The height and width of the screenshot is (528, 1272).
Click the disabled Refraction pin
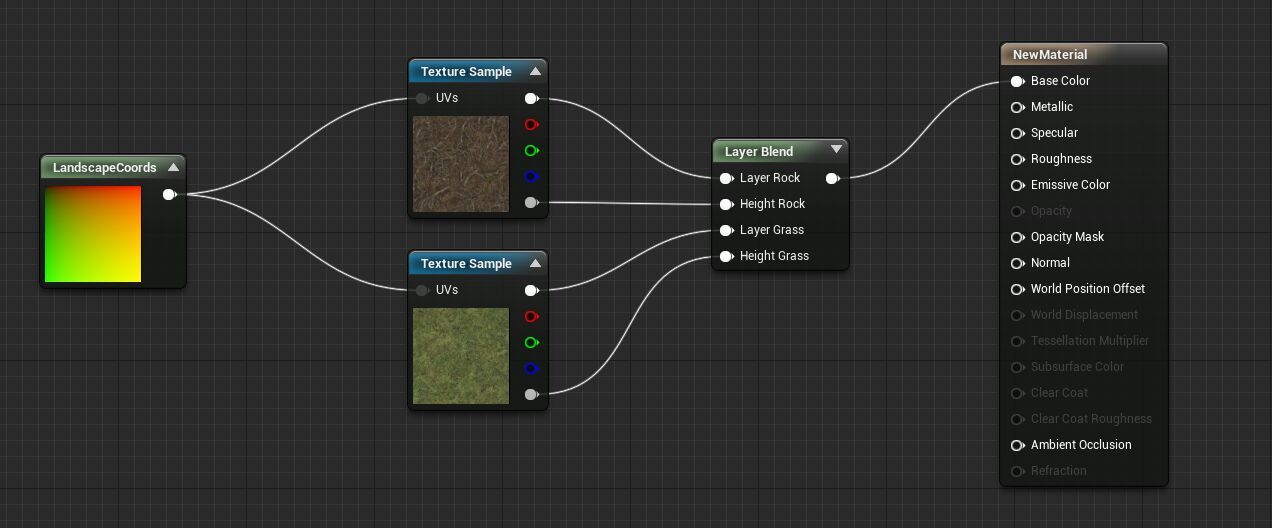click(x=1018, y=471)
